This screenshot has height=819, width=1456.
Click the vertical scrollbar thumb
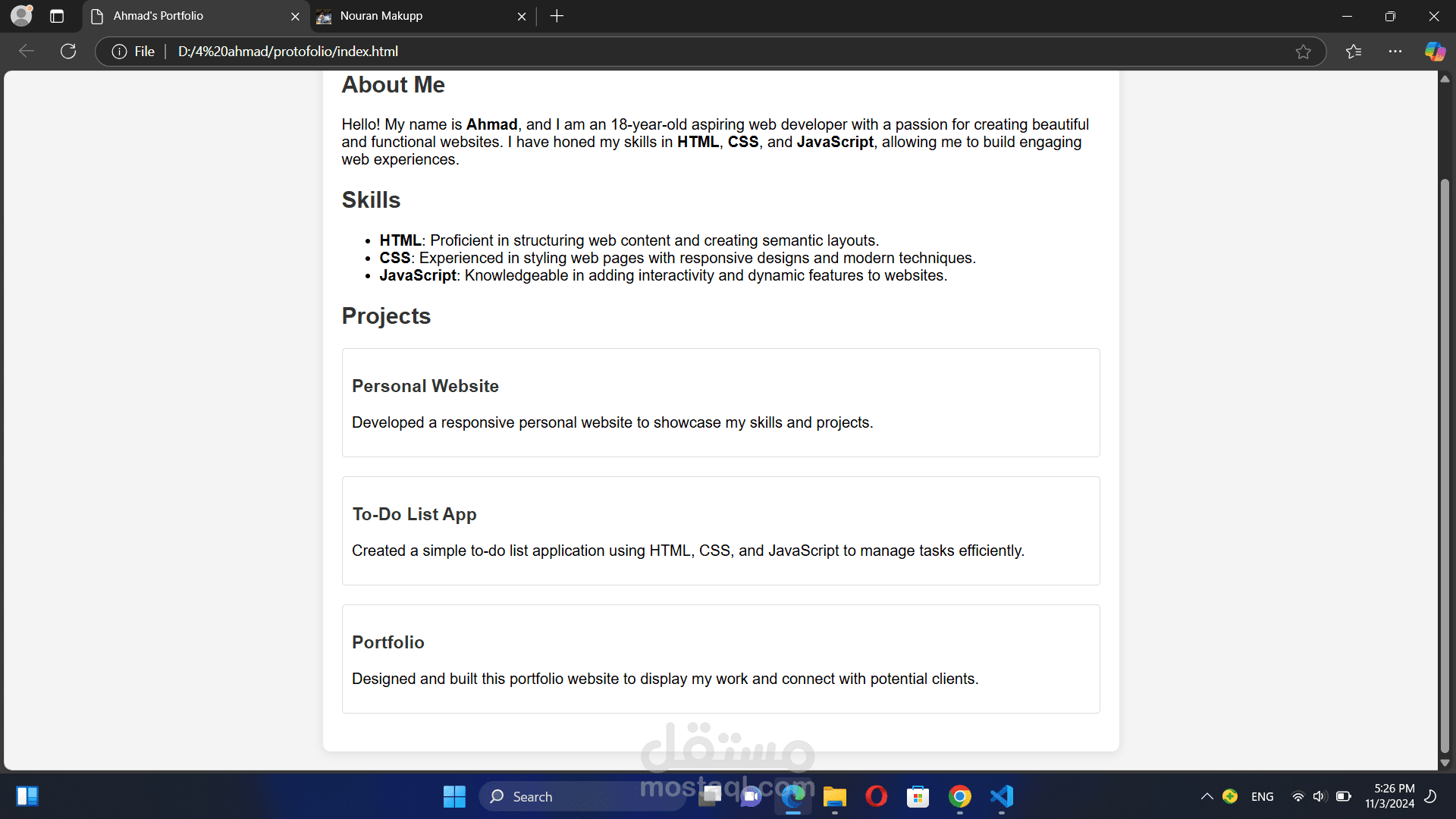(1445, 466)
